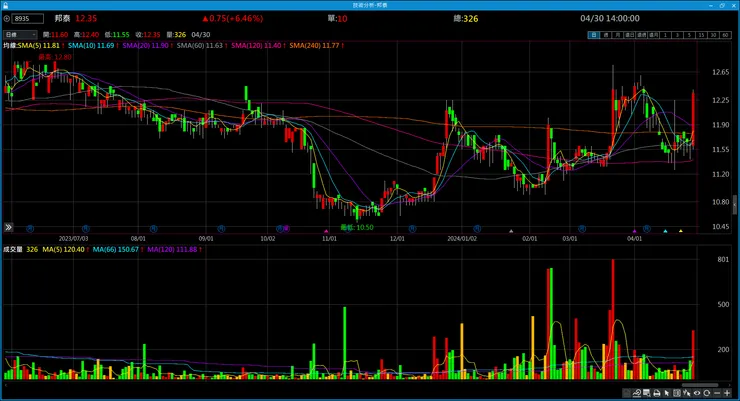Click the white triangle marker before 02/01
The image size is (740, 401).
(x=511, y=231)
